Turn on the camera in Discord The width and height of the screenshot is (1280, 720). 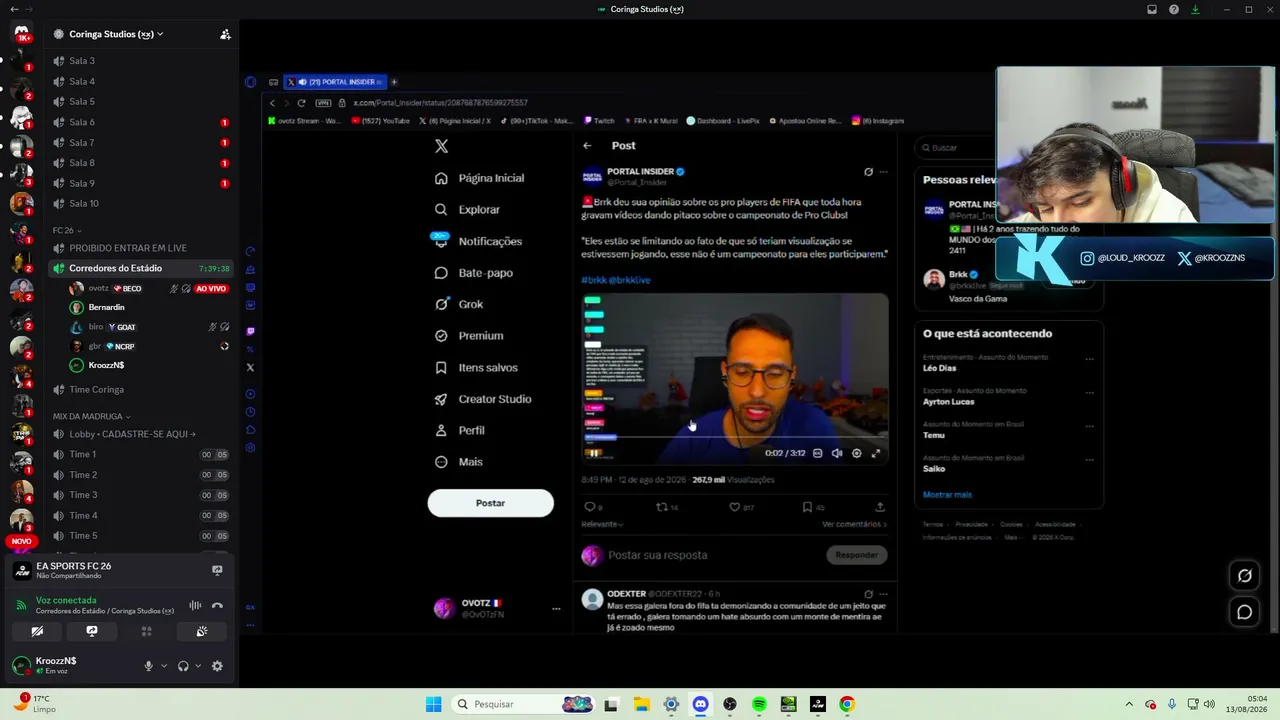pyautogui.click(x=37, y=631)
